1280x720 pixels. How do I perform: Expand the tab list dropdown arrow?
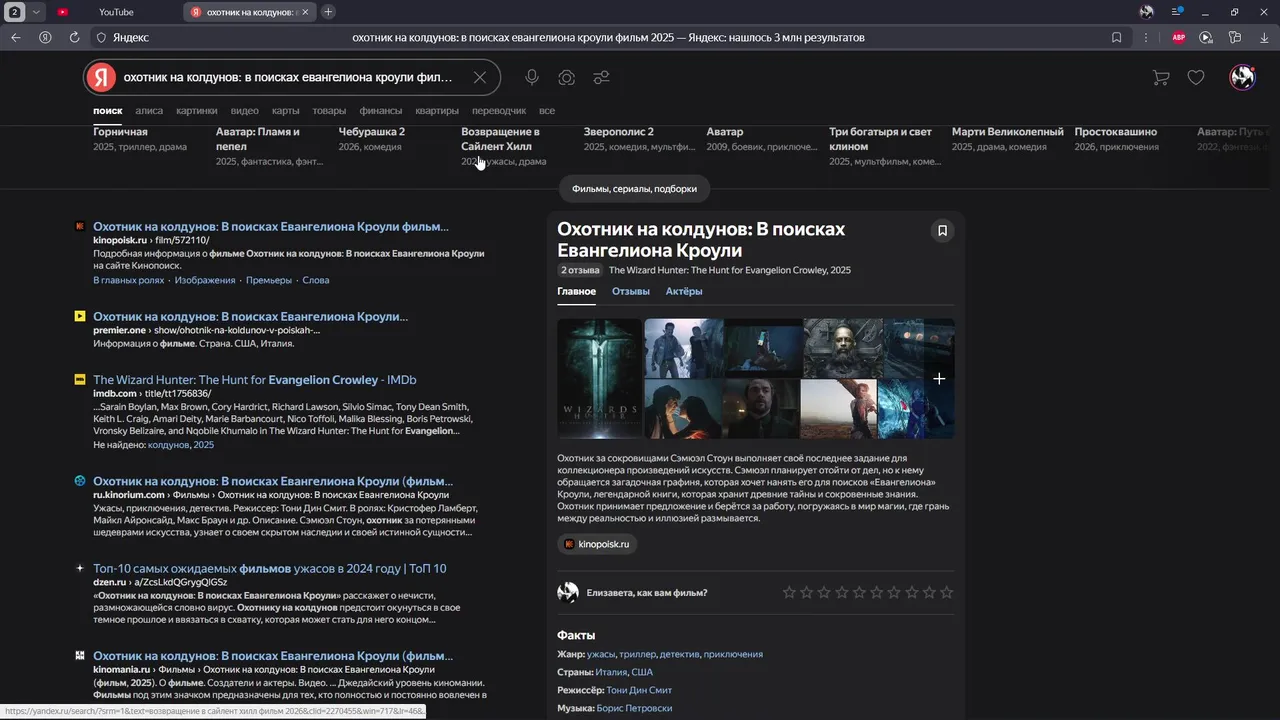(36, 12)
